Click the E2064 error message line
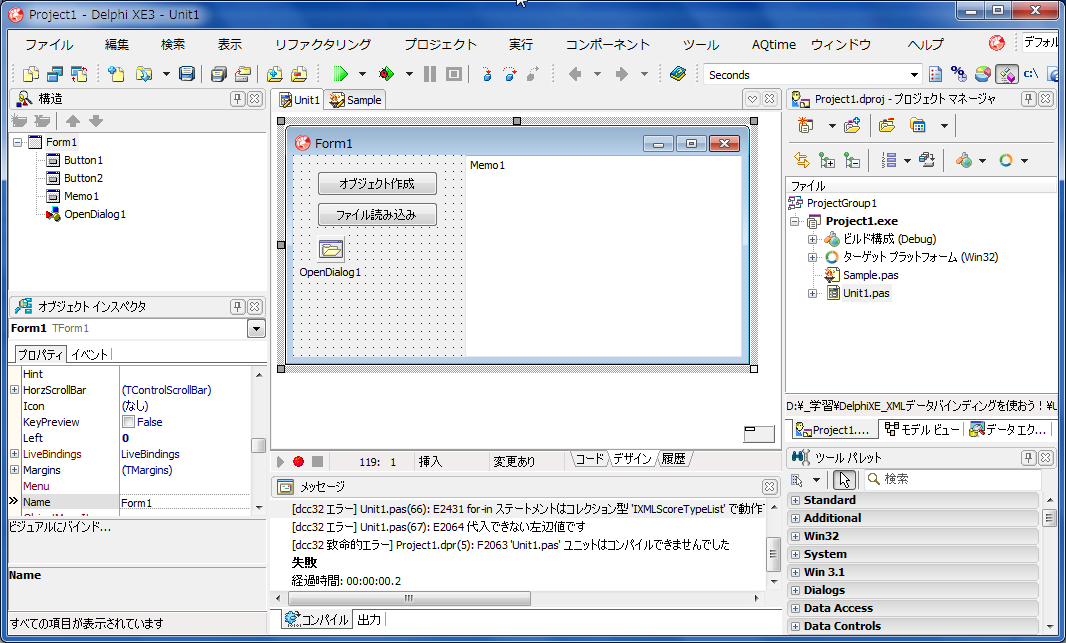The width and height of the screenshot is (1066, 643). tap(439, 527)
